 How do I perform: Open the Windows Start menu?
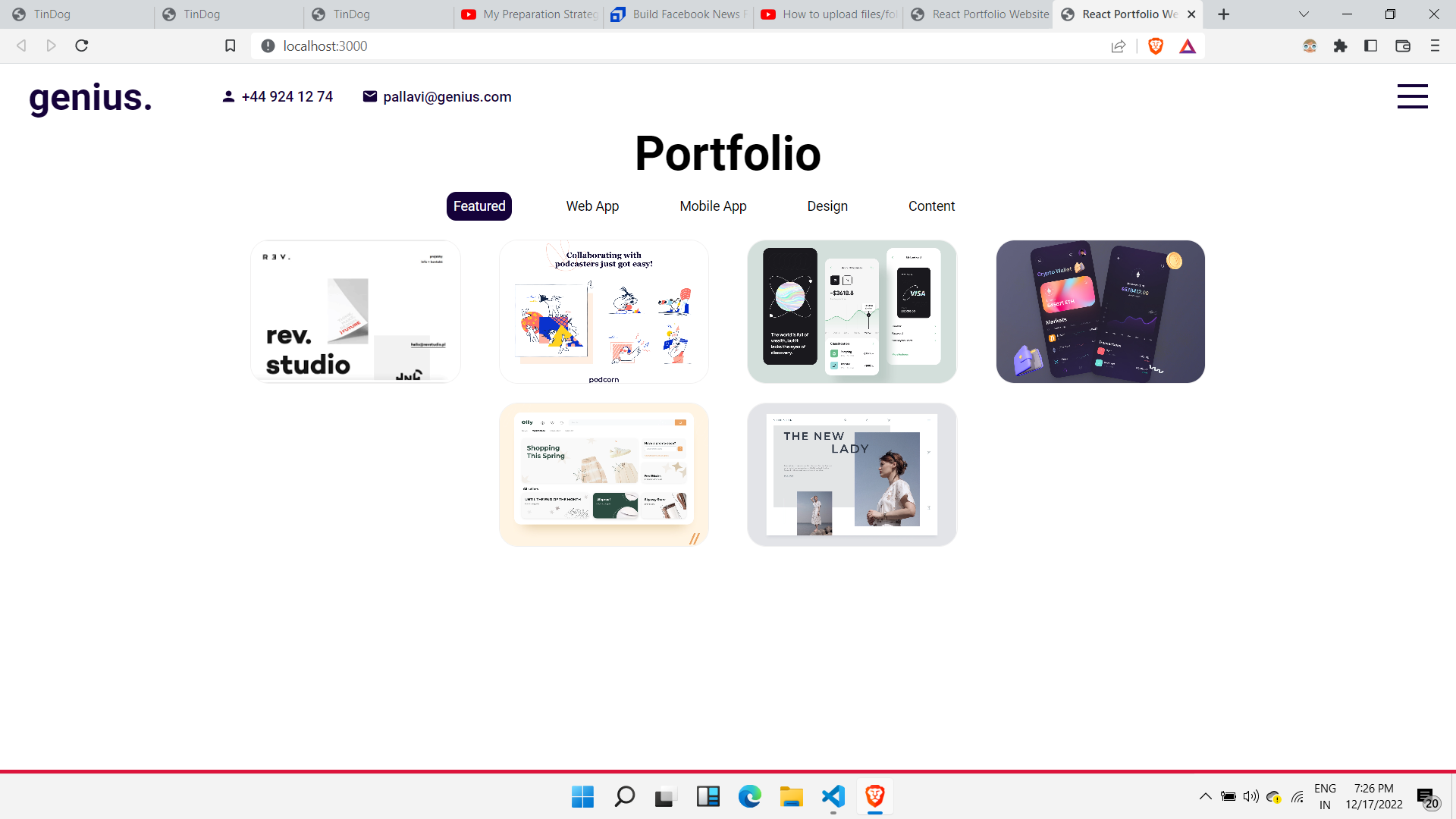click(x=582, y=796)
